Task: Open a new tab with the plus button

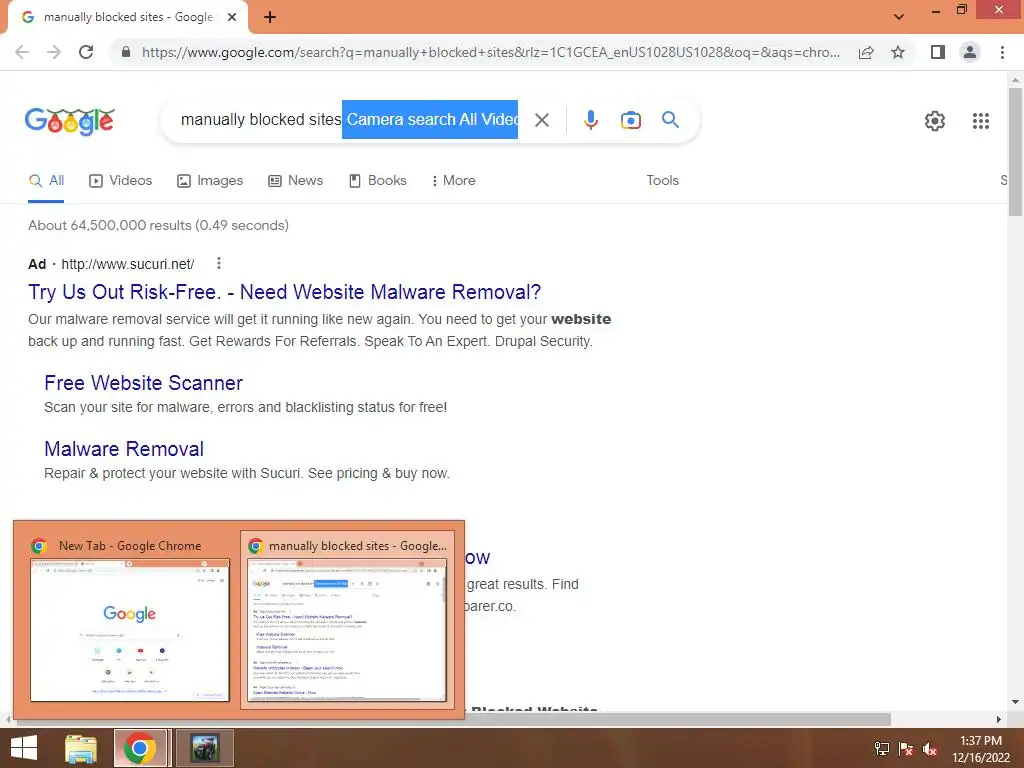Action: (x=270, y=18)
